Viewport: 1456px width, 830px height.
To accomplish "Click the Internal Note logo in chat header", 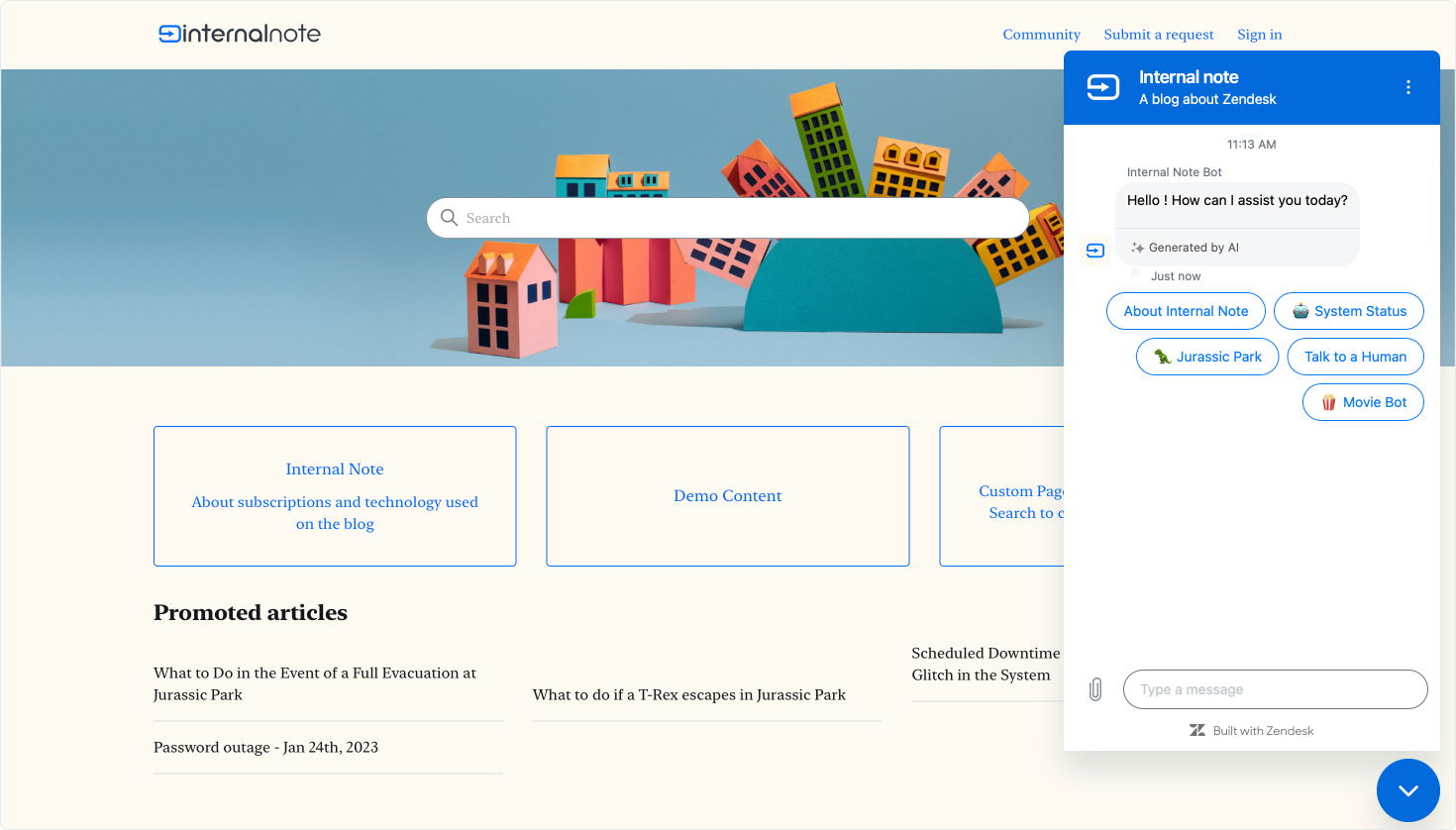I will click(1103, 87).
